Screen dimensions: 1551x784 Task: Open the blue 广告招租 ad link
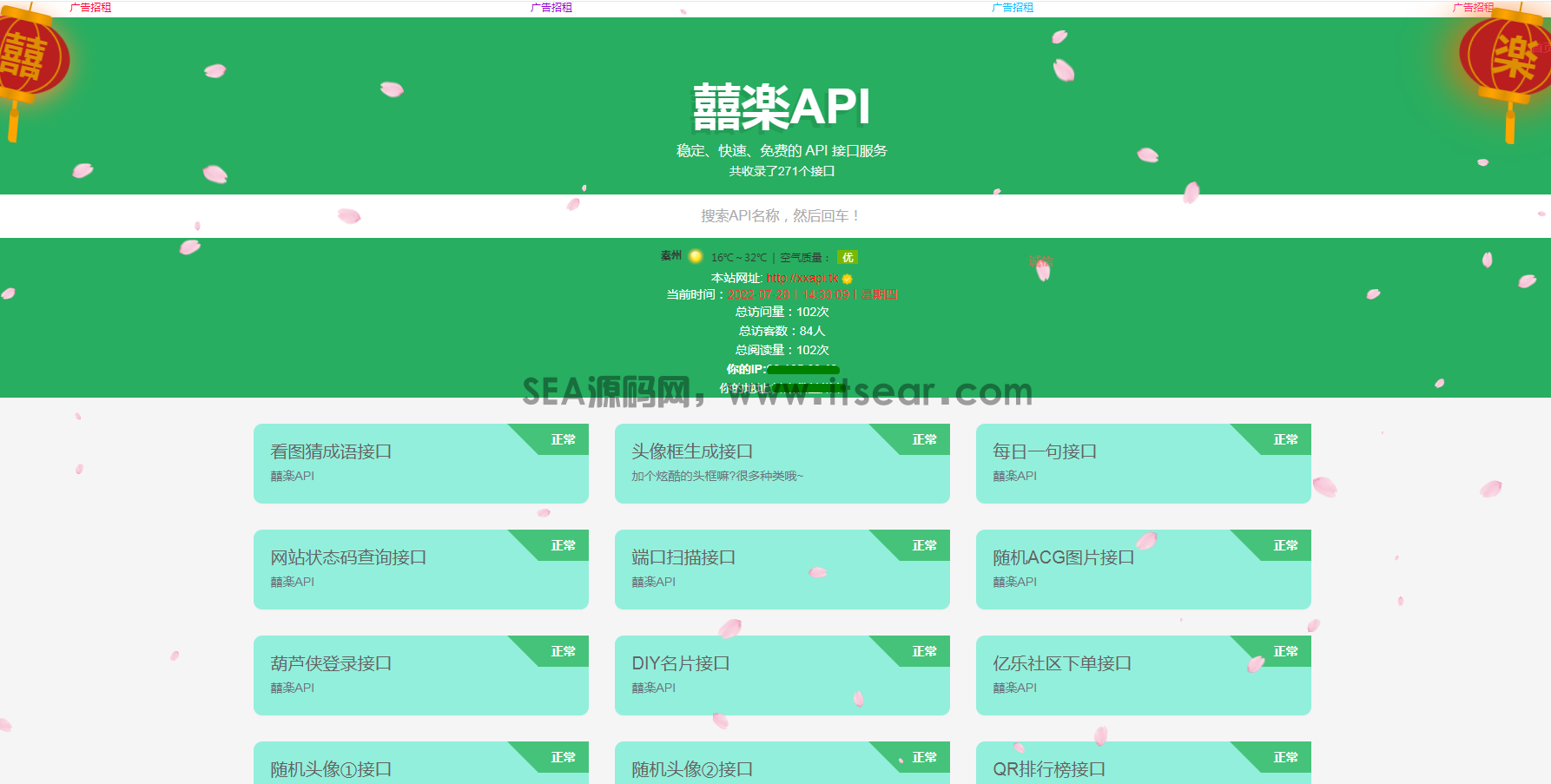[1013, 7]
